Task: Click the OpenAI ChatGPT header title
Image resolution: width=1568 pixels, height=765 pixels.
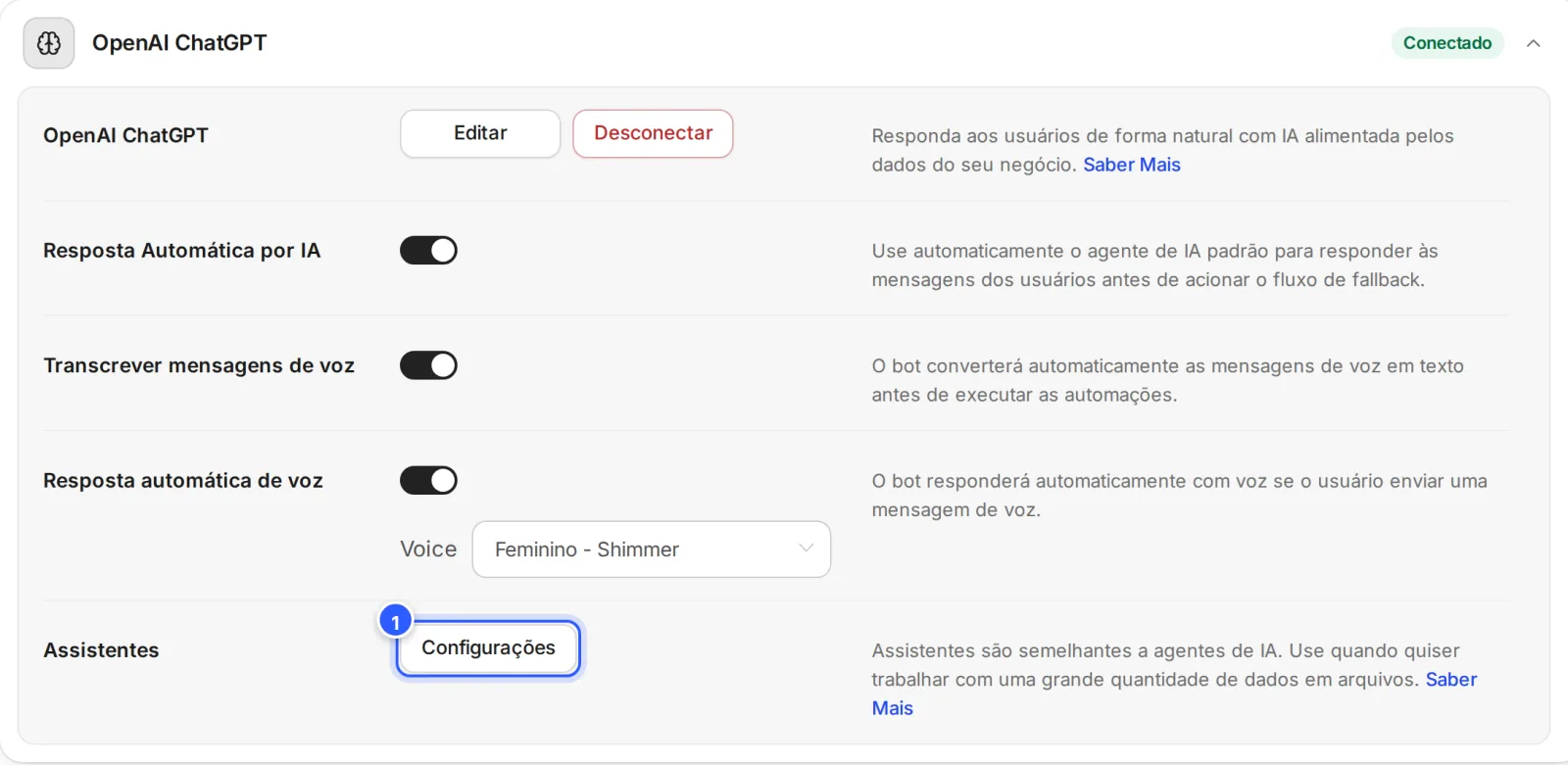Action: coord(179,43)
